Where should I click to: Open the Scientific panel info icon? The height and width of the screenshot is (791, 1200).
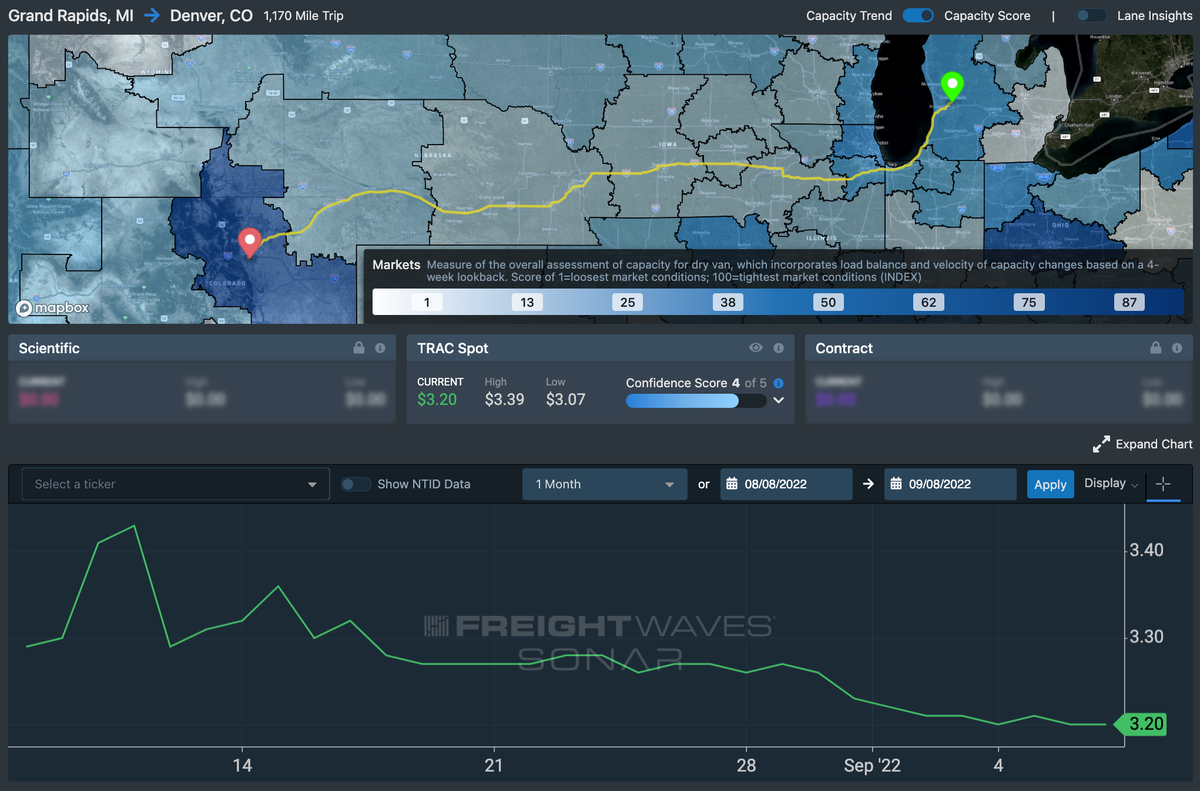[x=380, y=348]
